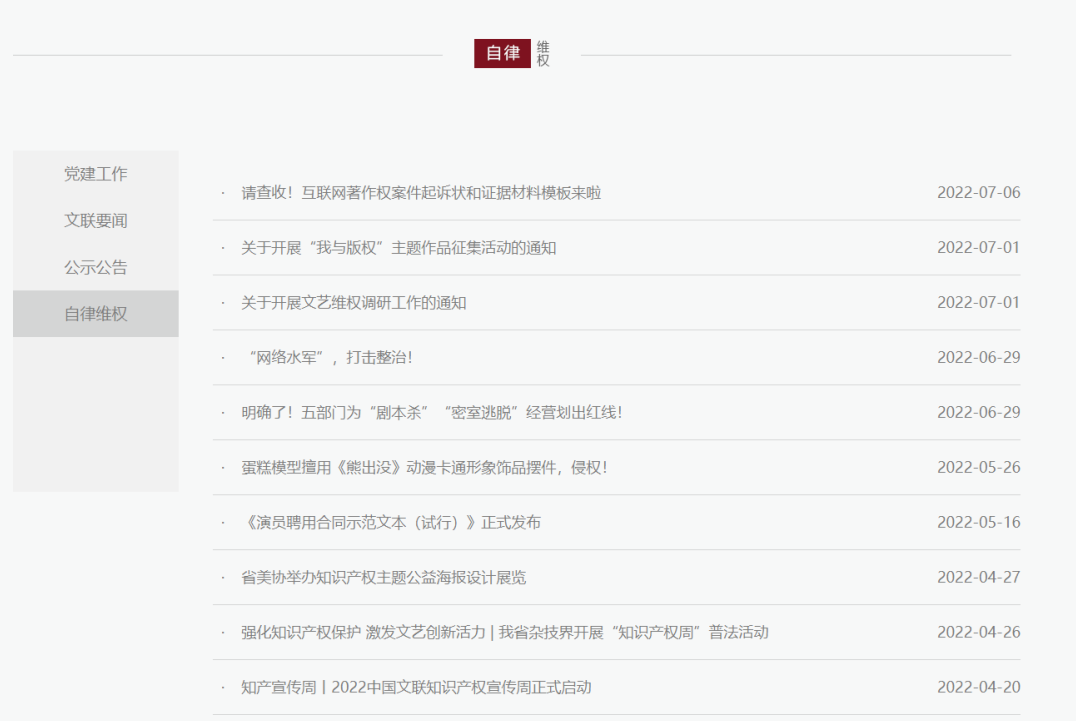Click the 2022-04-20 date entry
The width and height of the screenshot is (1076, 721).
[978, 688]
